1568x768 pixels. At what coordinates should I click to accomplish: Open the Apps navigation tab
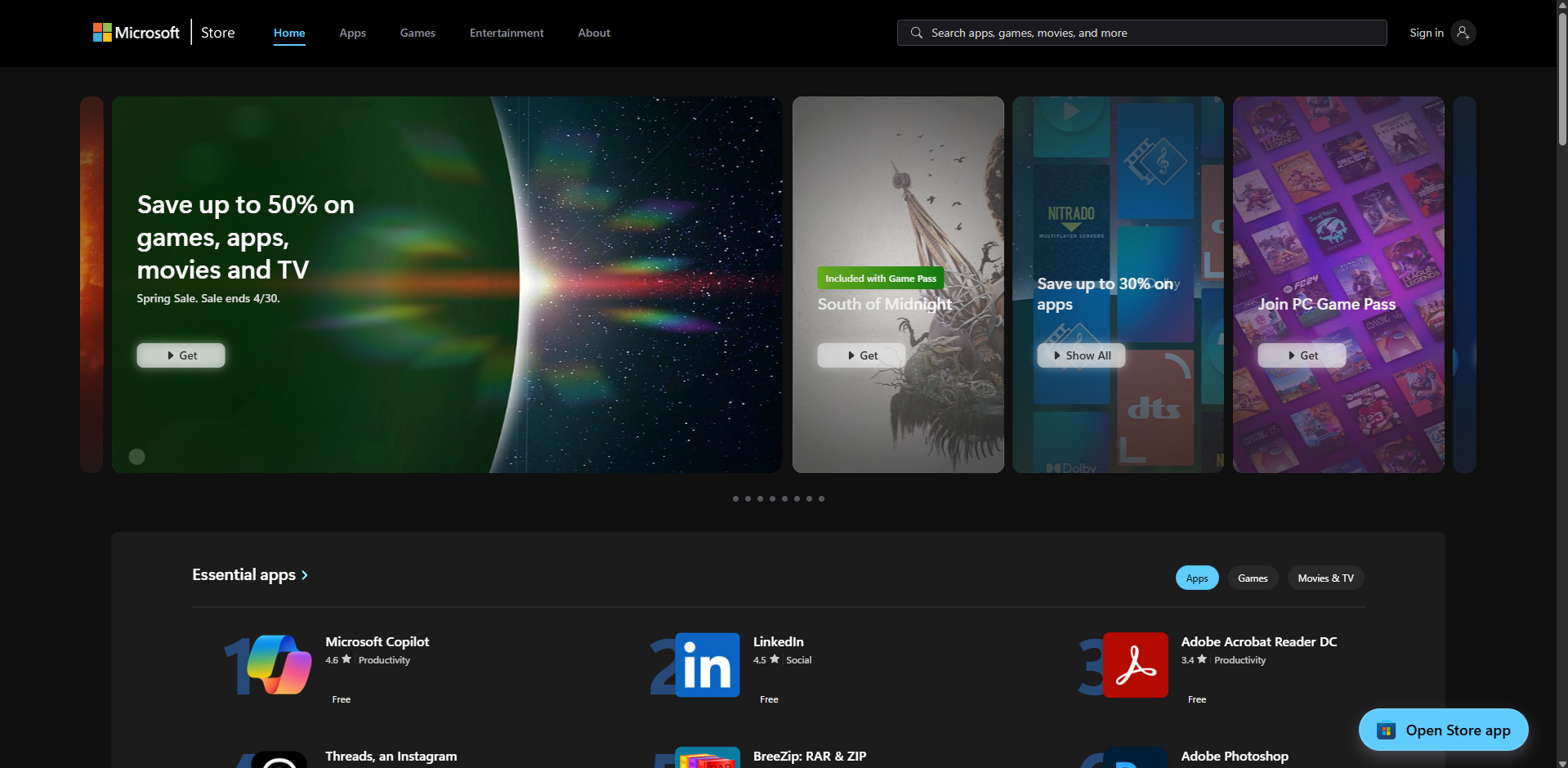(353, 33)
